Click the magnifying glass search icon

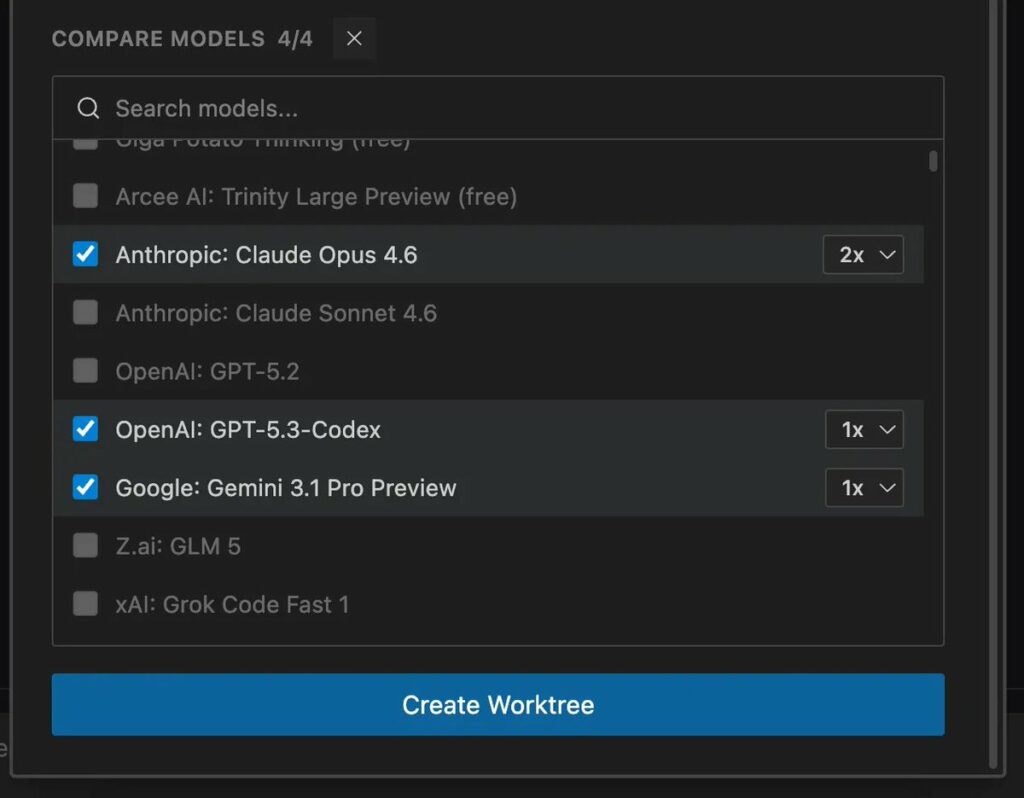pos(88,108)
